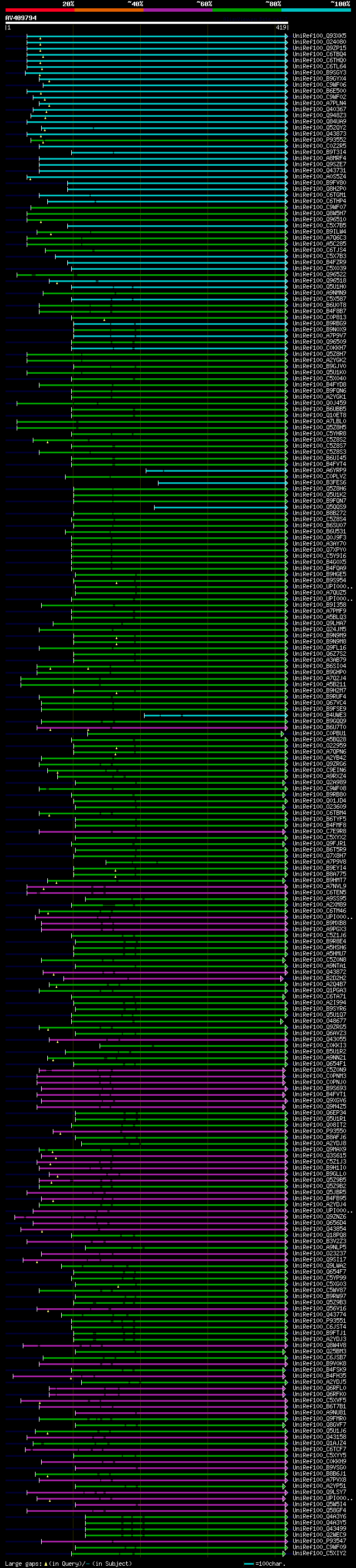Select the UniRef100_A9NTA1 entry

pos(319,966)
